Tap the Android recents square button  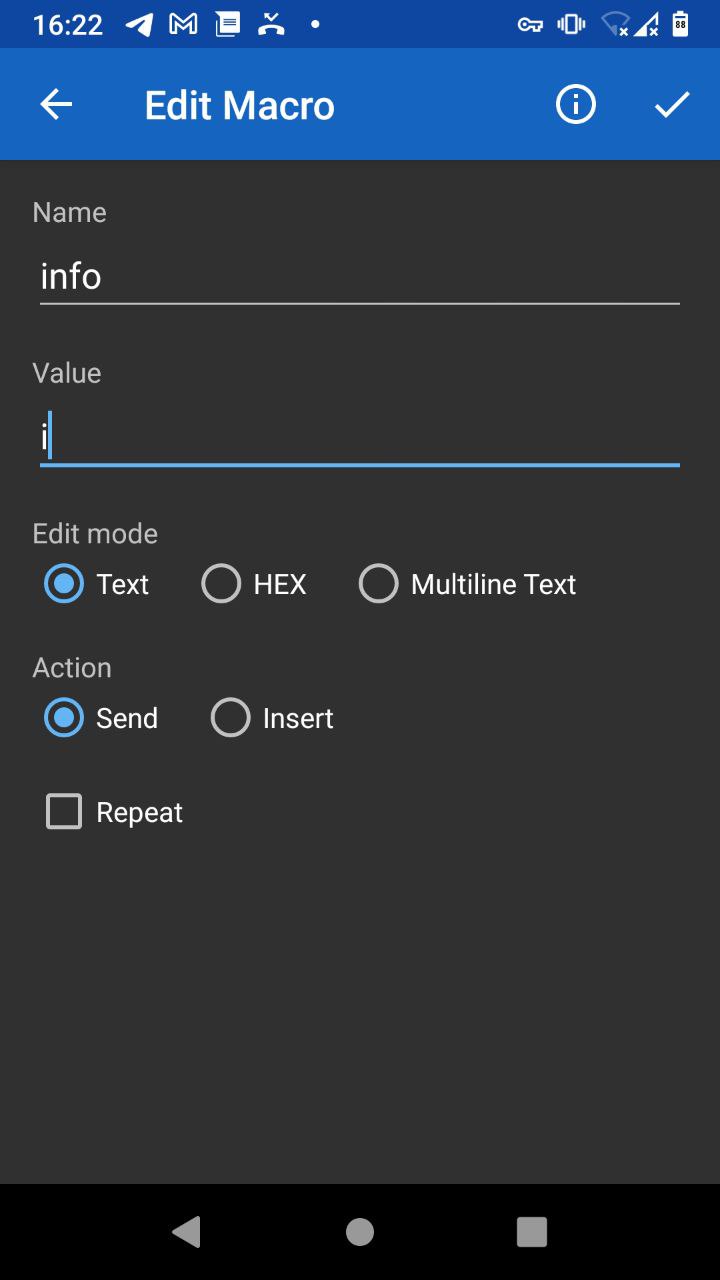(532, 1232)
